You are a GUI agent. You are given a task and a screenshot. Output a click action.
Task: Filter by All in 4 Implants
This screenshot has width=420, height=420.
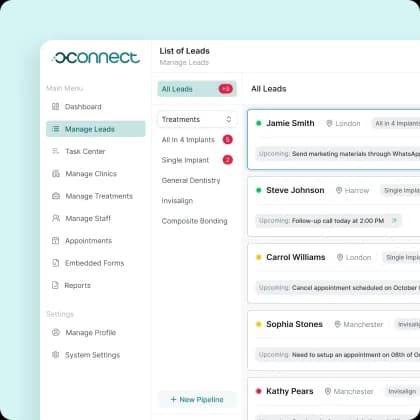tap(197, 140)
